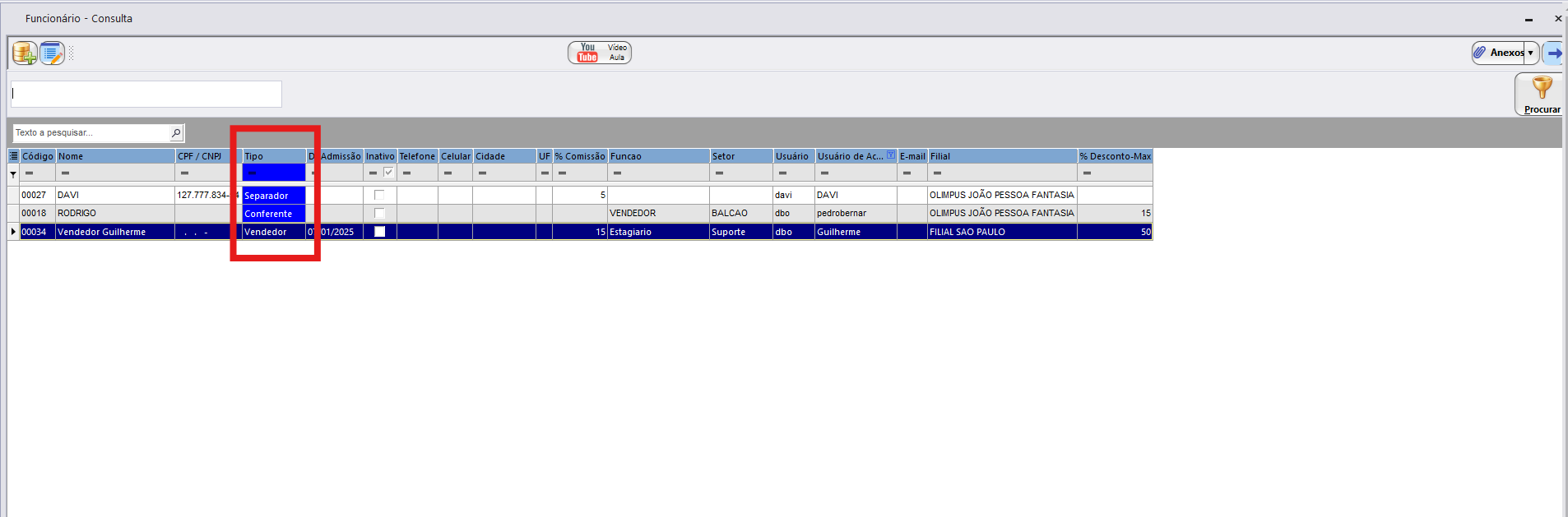Sort by the Filial column header

pos(1002,156)
